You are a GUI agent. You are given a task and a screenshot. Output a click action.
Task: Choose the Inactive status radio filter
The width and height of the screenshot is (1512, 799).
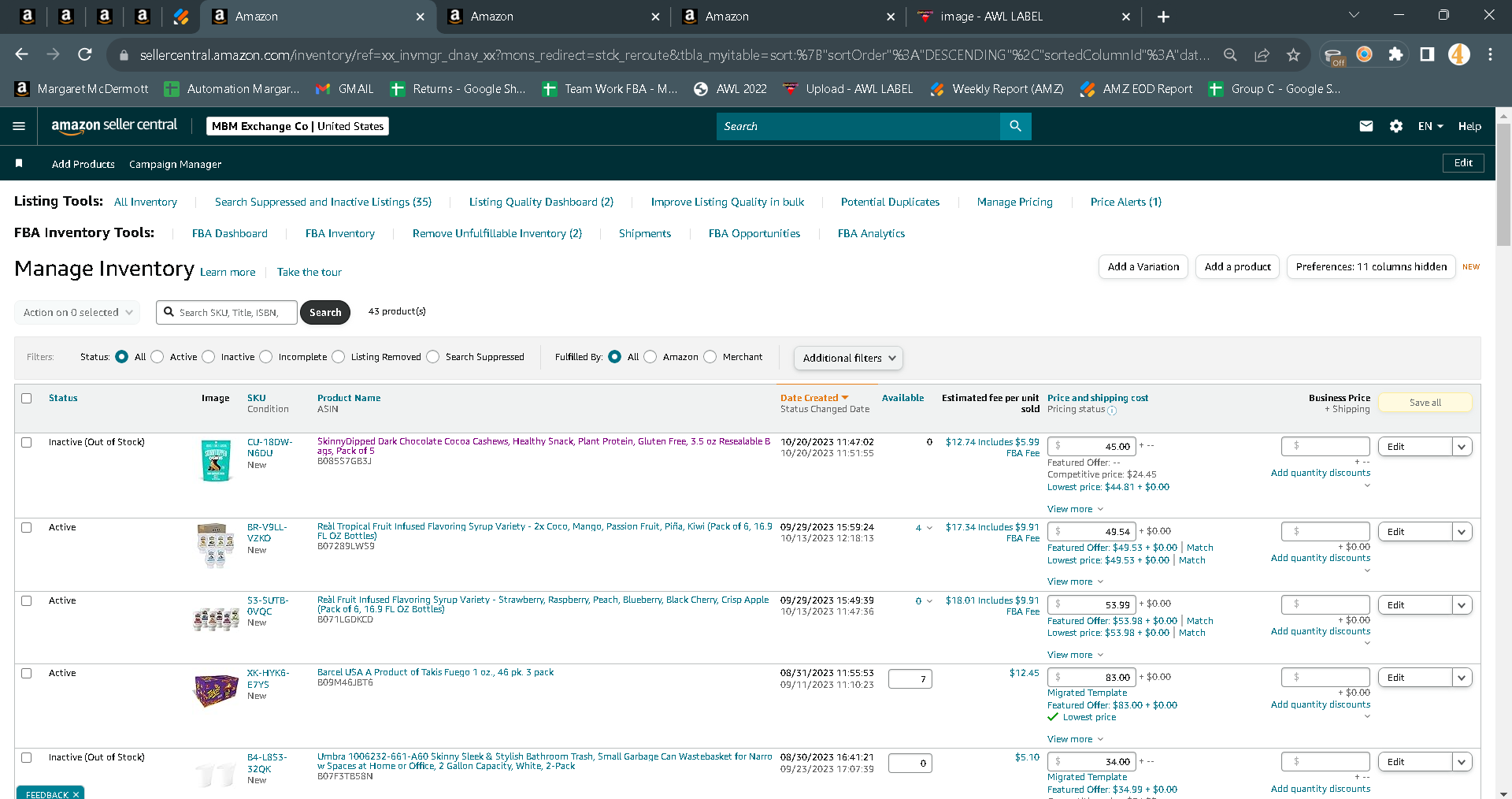click(209, 357)
